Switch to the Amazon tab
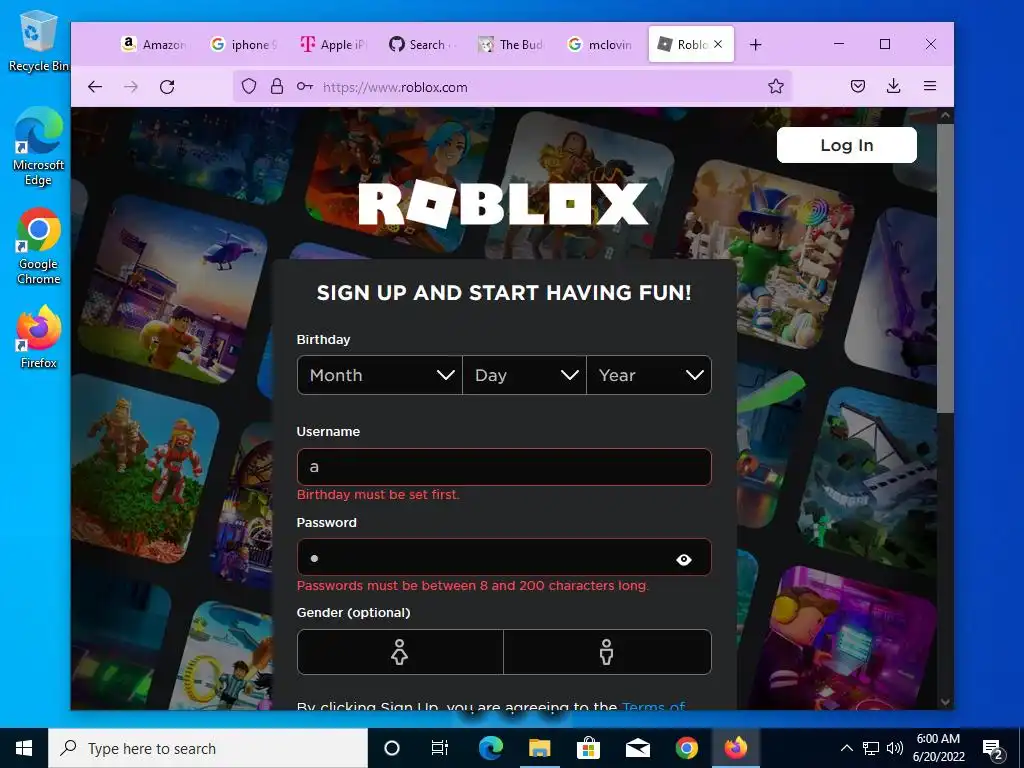Viewport: 1024px width, 768px height. pos(155,44)
